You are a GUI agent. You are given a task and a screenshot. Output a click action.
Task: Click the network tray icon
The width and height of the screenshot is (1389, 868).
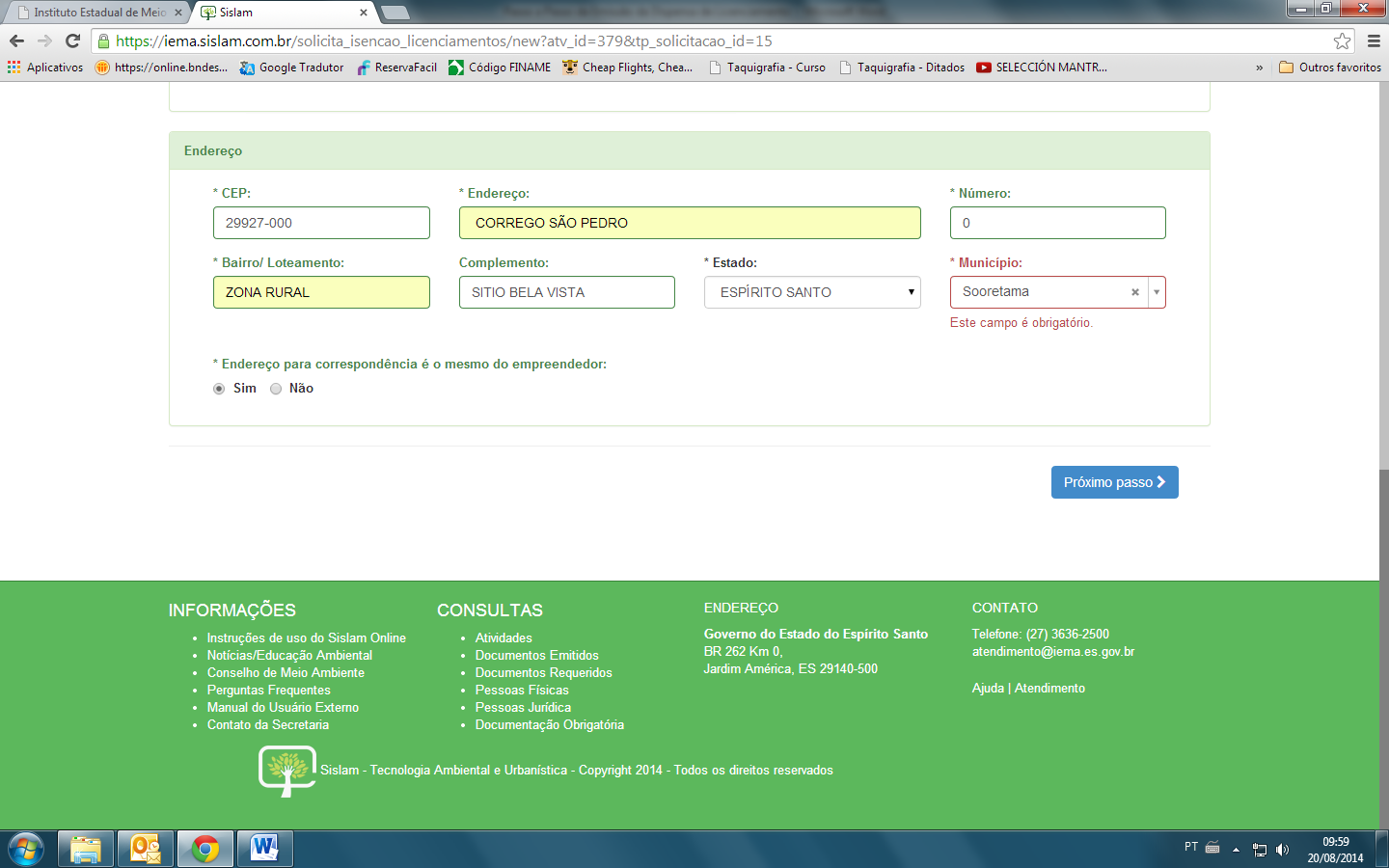1260,850
